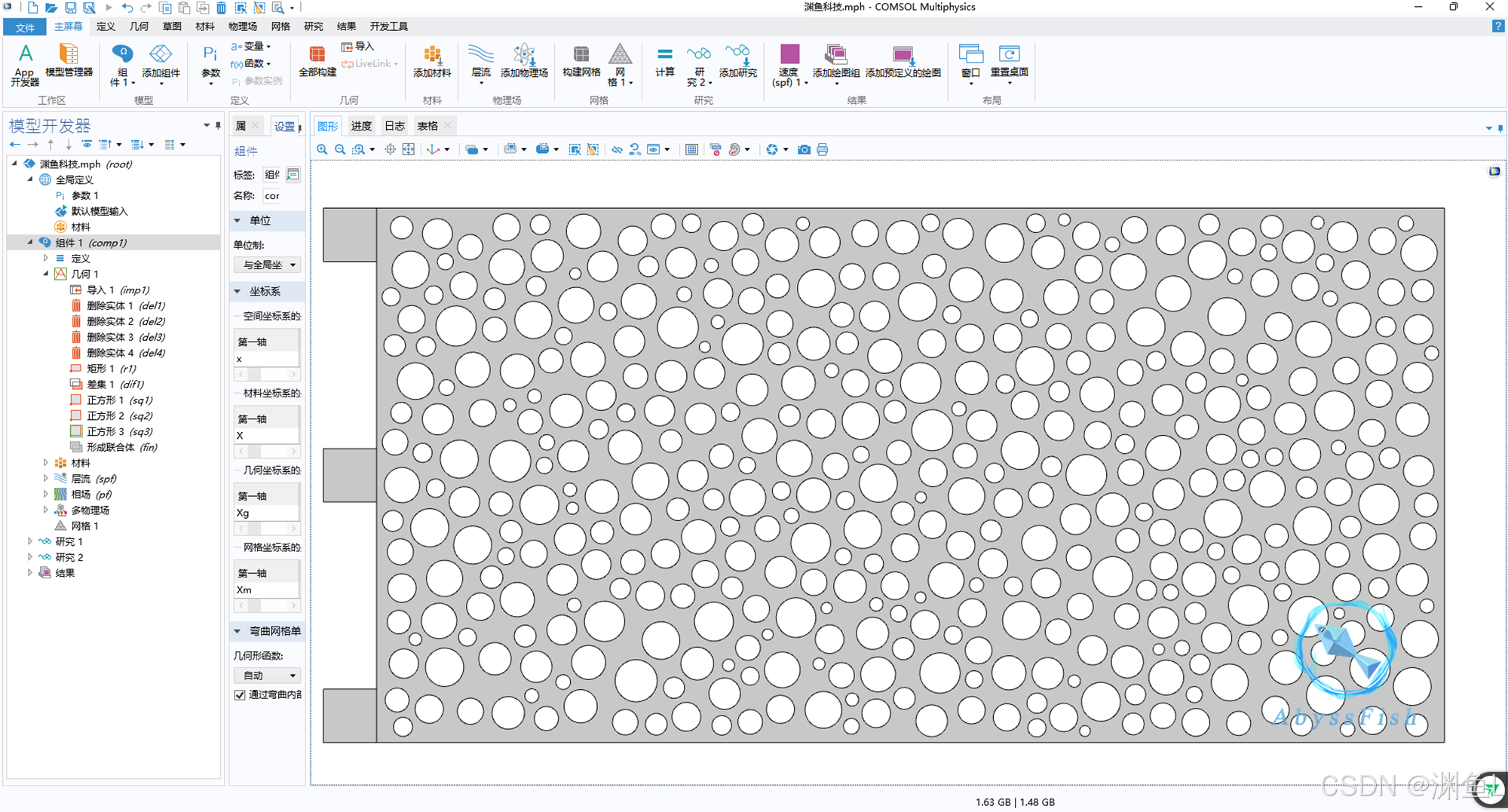Select 相场 (pf) tree node

pos(90,494)
